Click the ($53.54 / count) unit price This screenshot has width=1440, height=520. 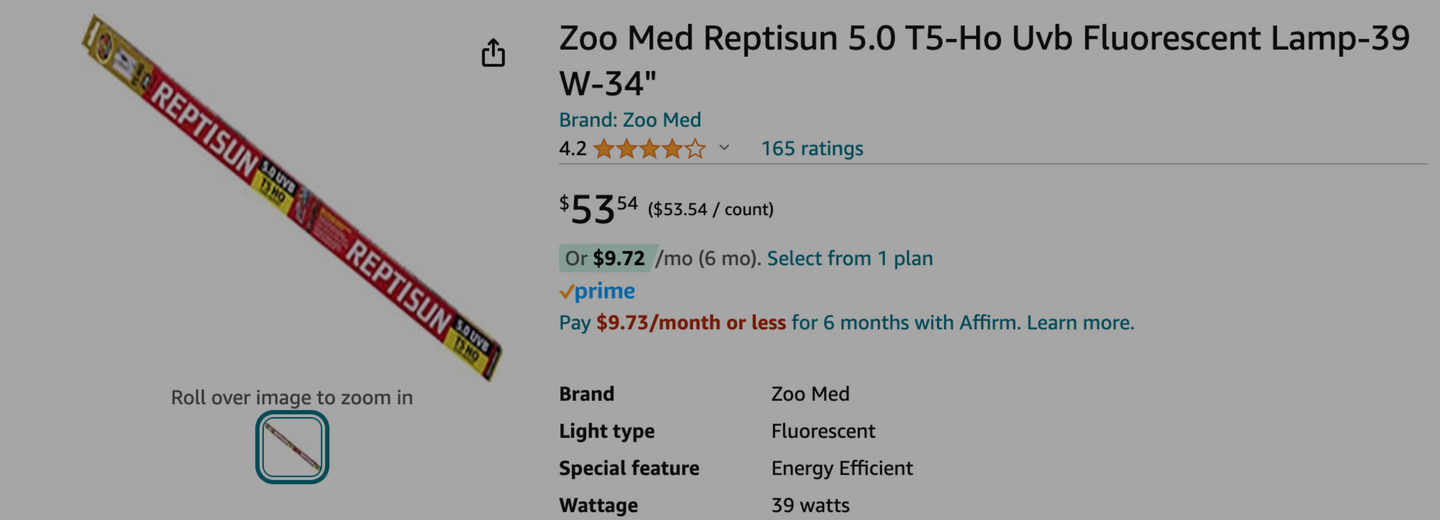[711, 210]
